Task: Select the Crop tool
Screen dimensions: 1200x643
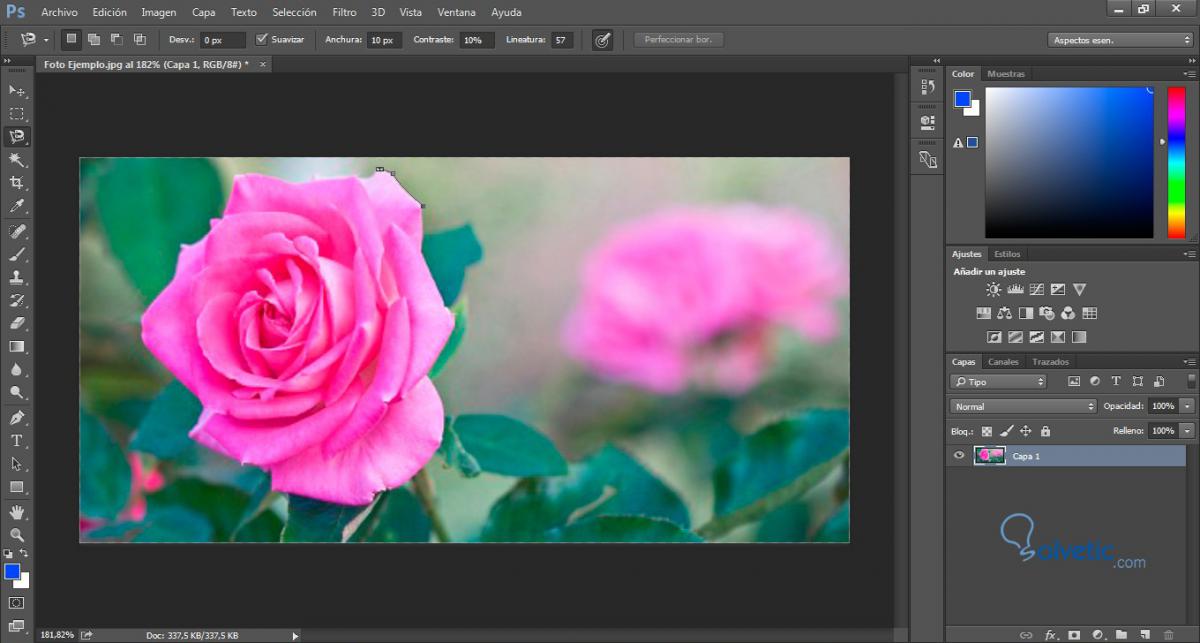Action: pyautogui.click(x=17, y=183)
